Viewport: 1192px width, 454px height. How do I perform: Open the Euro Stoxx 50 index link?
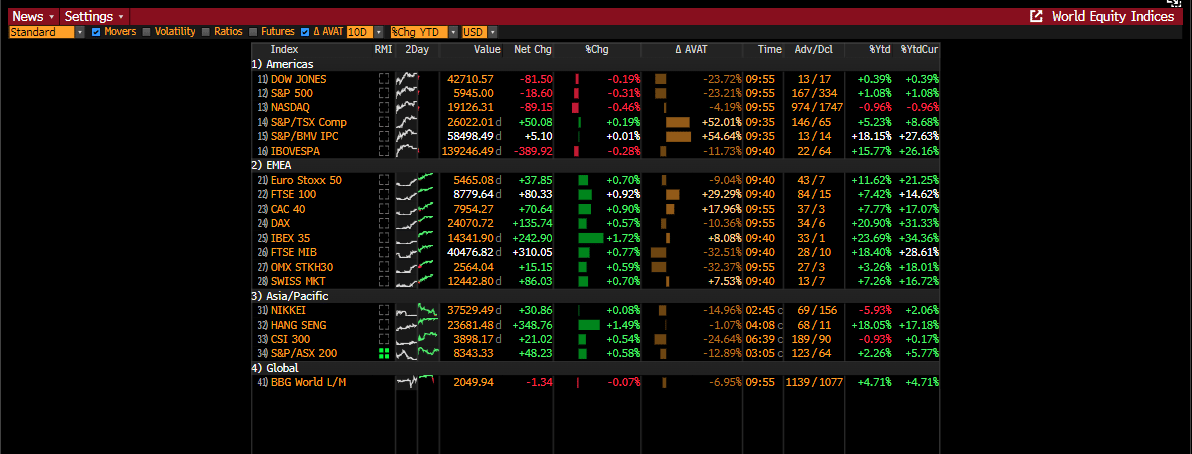[x=306, y=179]
